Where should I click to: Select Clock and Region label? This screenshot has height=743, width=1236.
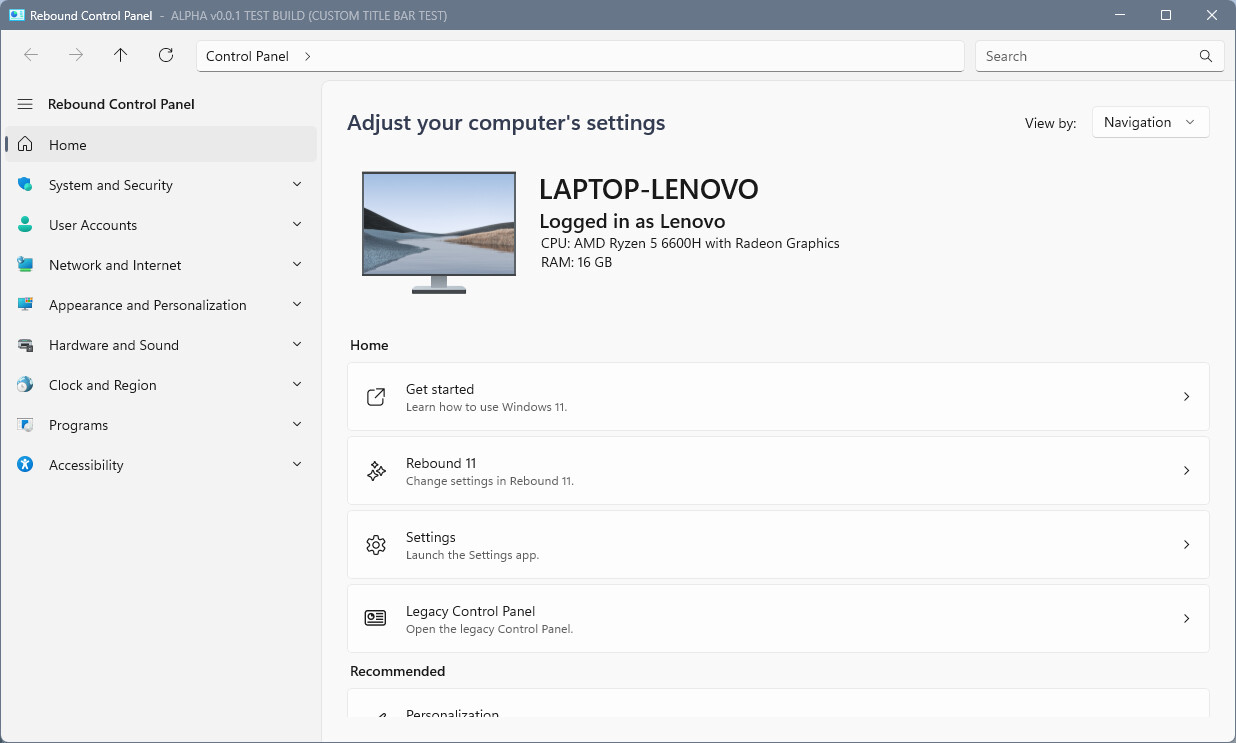click(103, 385)
